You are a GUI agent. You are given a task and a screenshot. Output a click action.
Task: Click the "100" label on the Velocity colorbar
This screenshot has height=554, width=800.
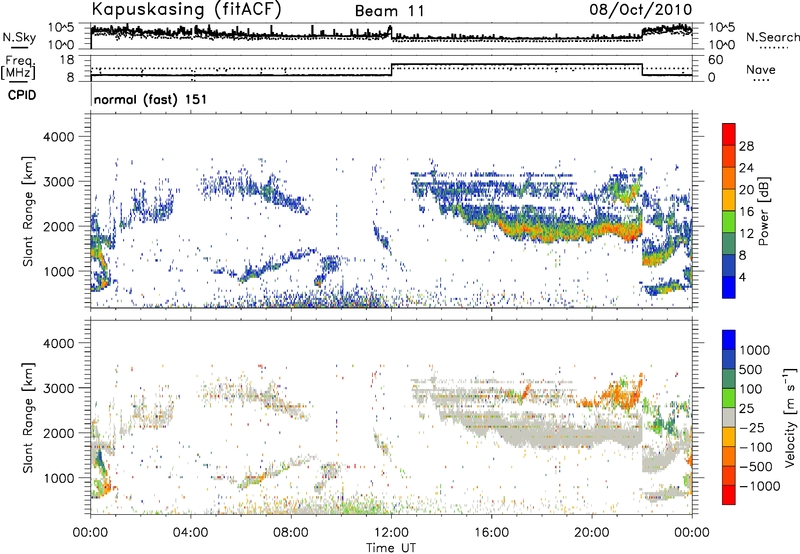[751, 389]
